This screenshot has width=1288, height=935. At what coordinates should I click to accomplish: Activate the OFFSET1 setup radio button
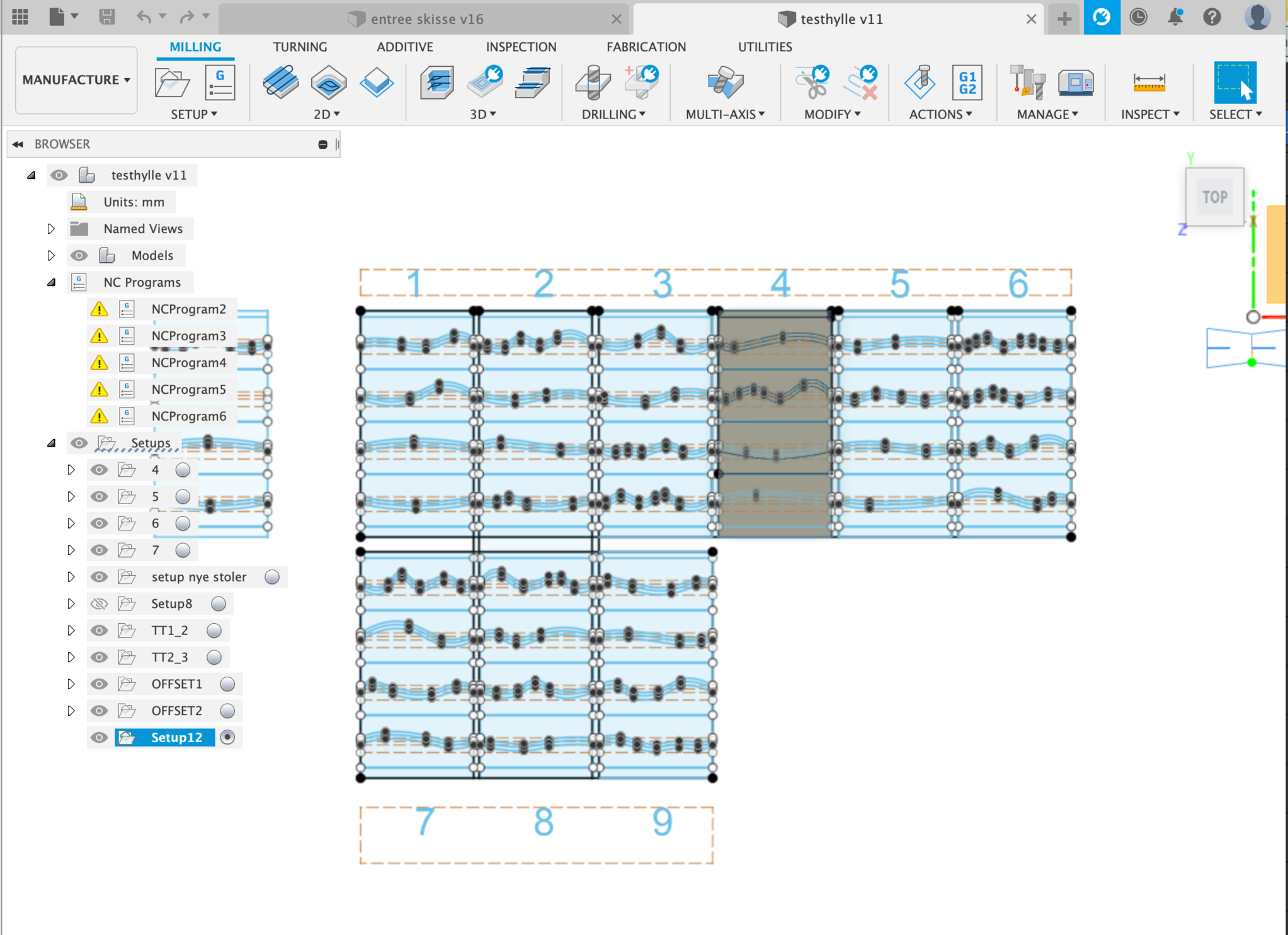click(x=227, y=684)
